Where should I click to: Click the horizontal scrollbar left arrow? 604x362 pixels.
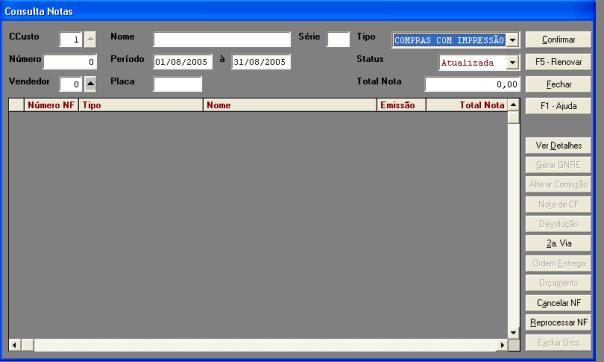(14, 345)
